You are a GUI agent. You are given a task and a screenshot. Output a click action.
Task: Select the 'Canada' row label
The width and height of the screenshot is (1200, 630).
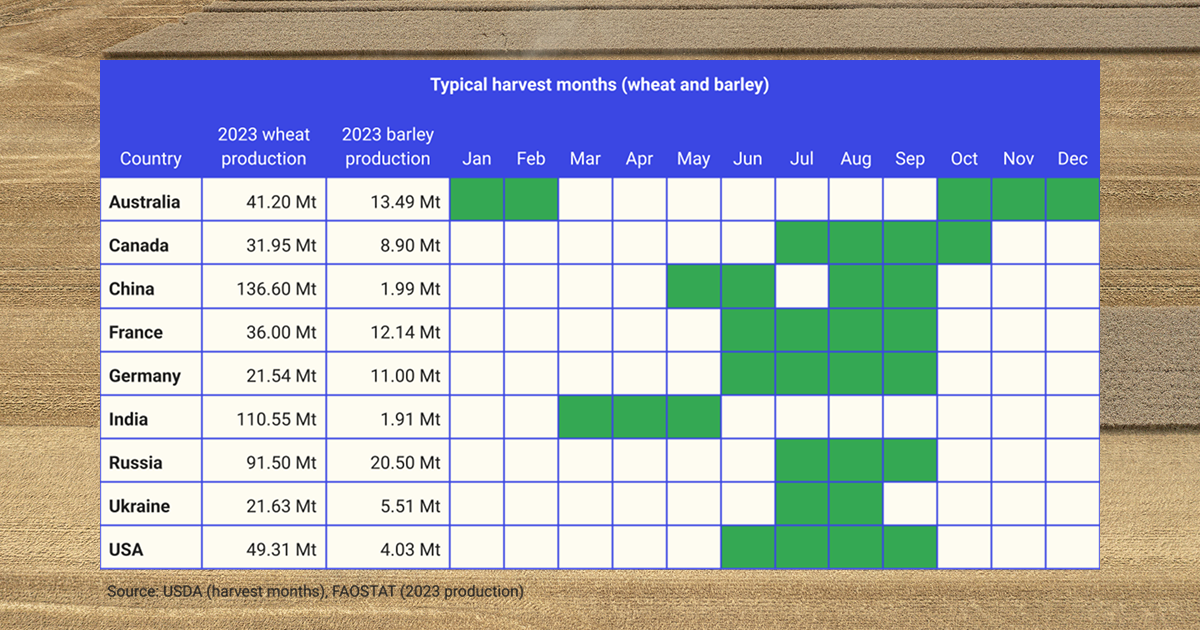pos(139,245)
